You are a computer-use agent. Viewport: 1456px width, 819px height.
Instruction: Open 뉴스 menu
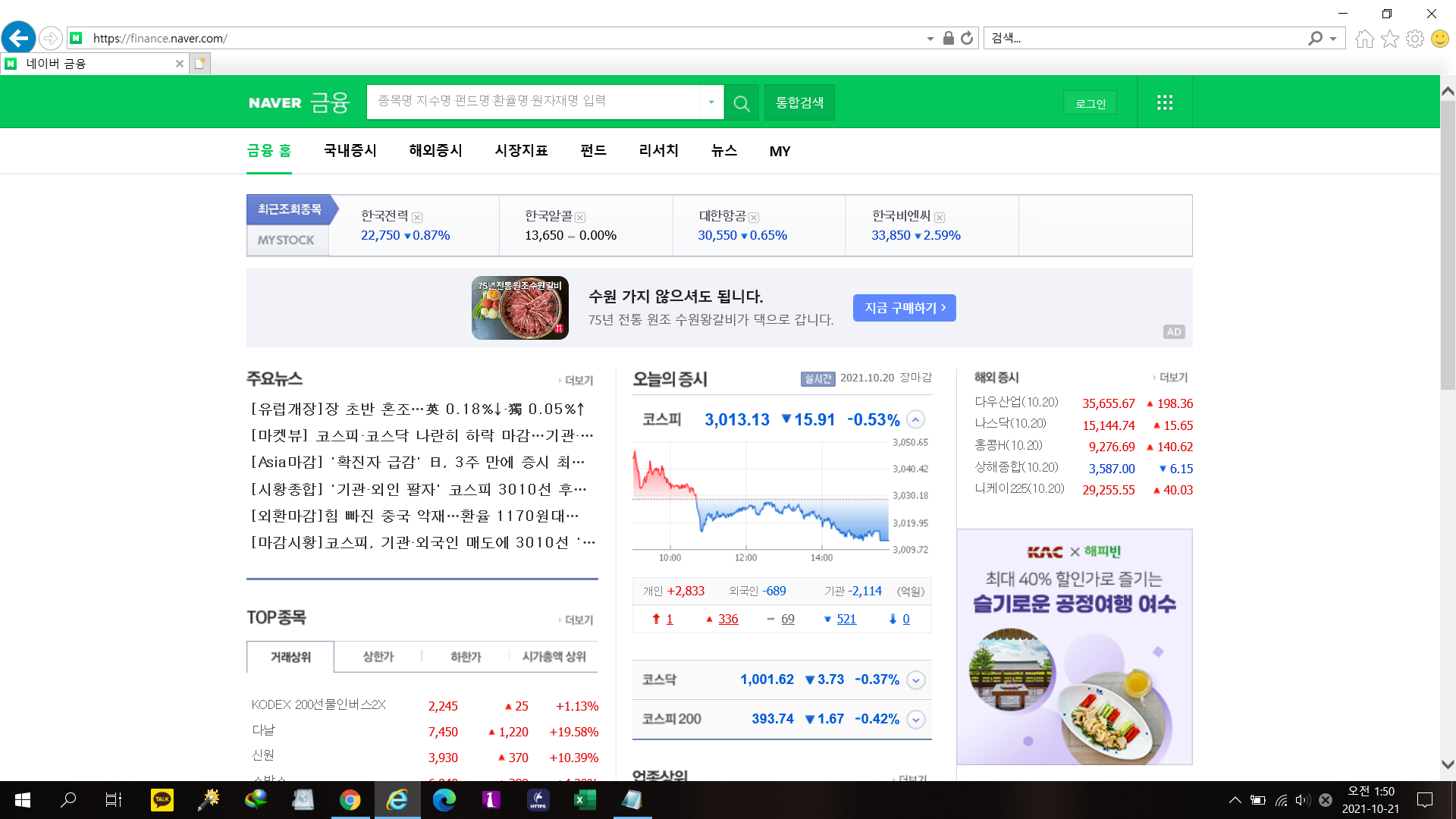tap(724, 151)
